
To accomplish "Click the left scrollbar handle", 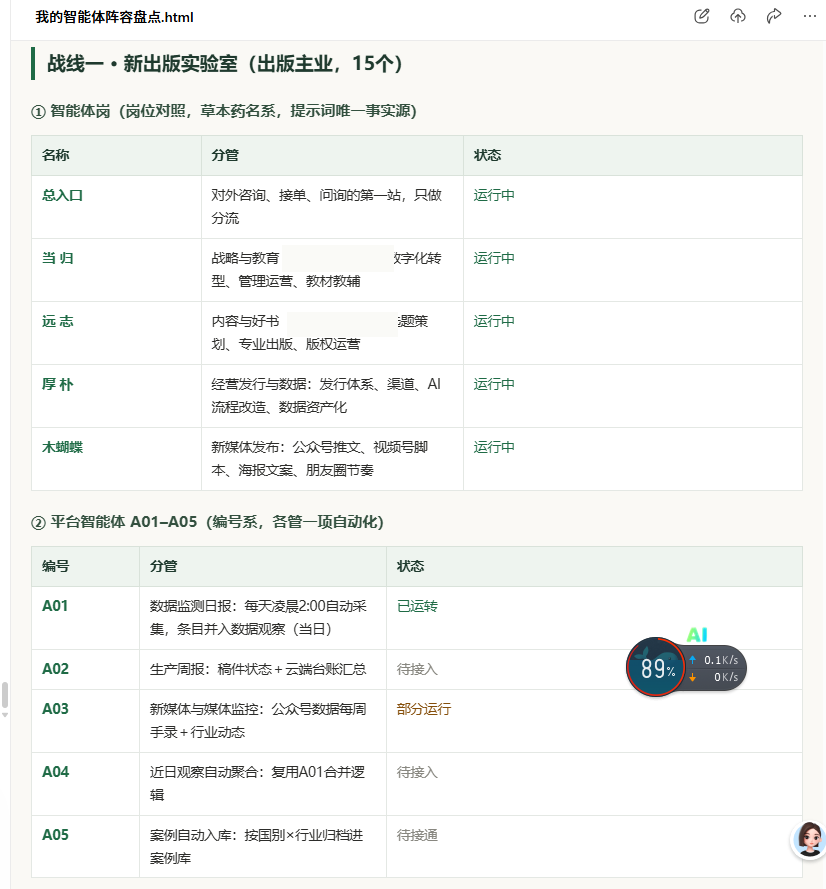I will coord(5,695).
